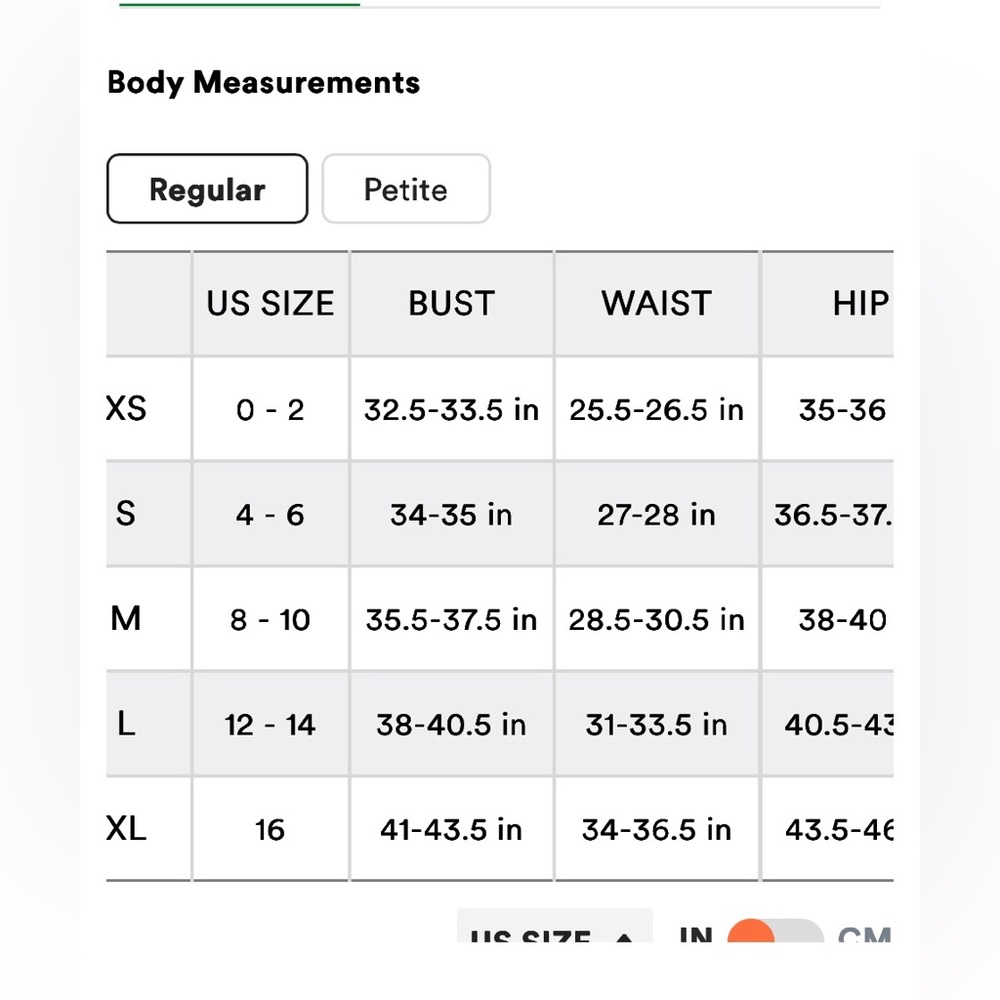Screen dimensions: 1000x1000
Task: Click the 12 - 14 US size cell
Action: pos(270,724)
